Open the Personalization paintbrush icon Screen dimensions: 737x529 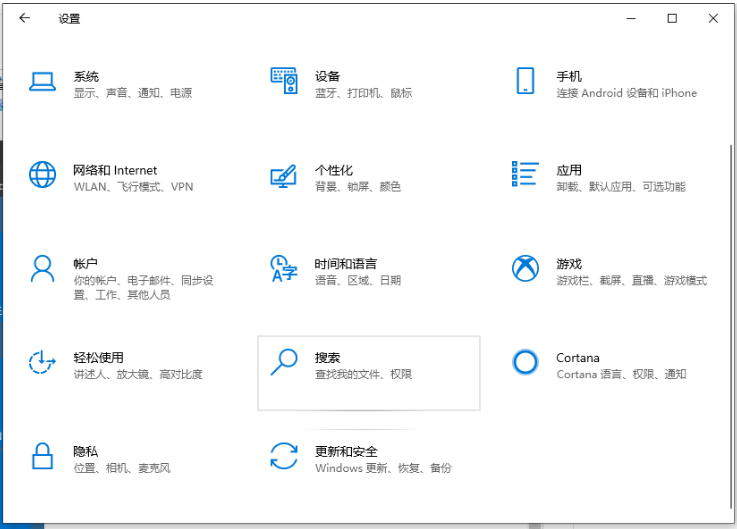284,176
